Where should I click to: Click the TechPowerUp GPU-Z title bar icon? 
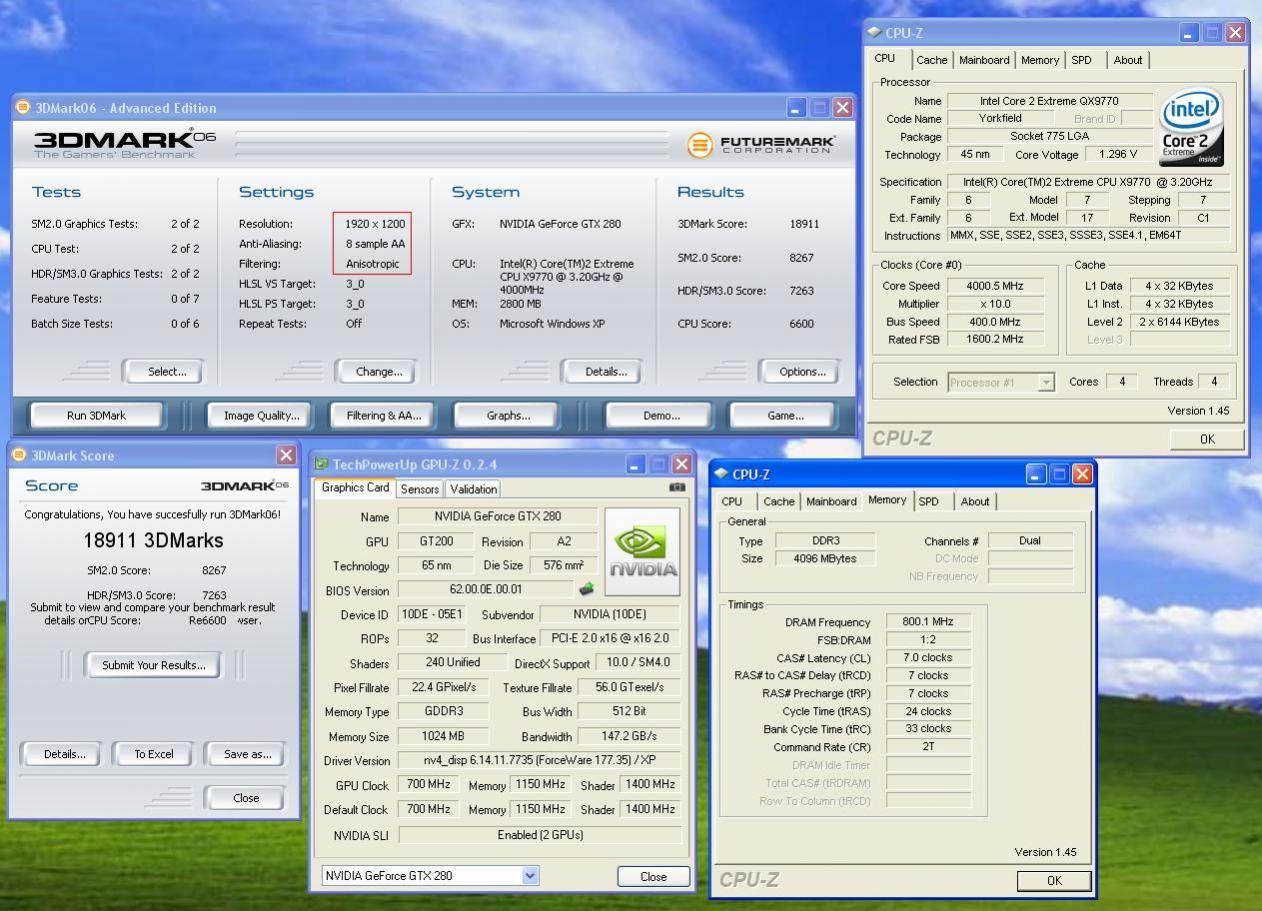tap(321, 464)
